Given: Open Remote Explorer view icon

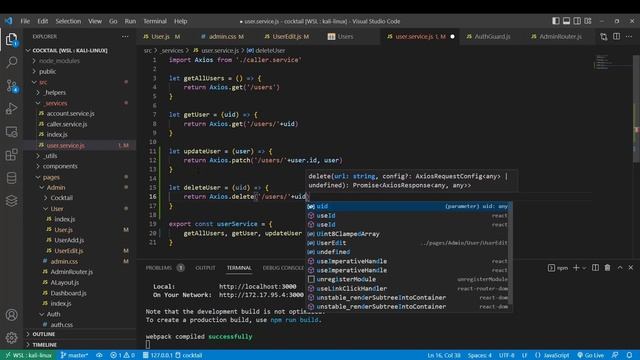Looking at the screenshot, I should pos(11,132).
